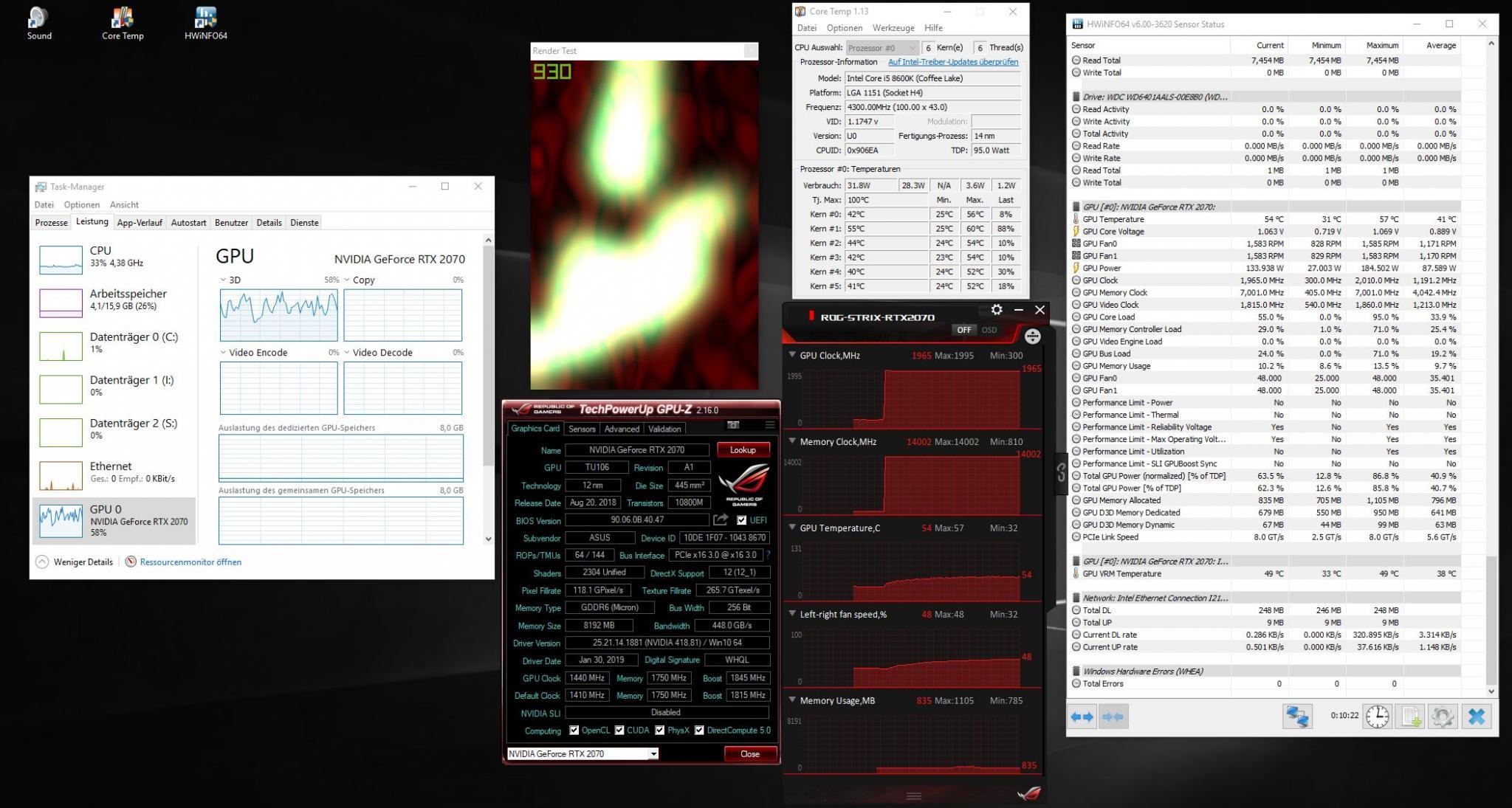
Task: Click the bottom grip handle of ROG monitor
Action: (x=913, y=795)
